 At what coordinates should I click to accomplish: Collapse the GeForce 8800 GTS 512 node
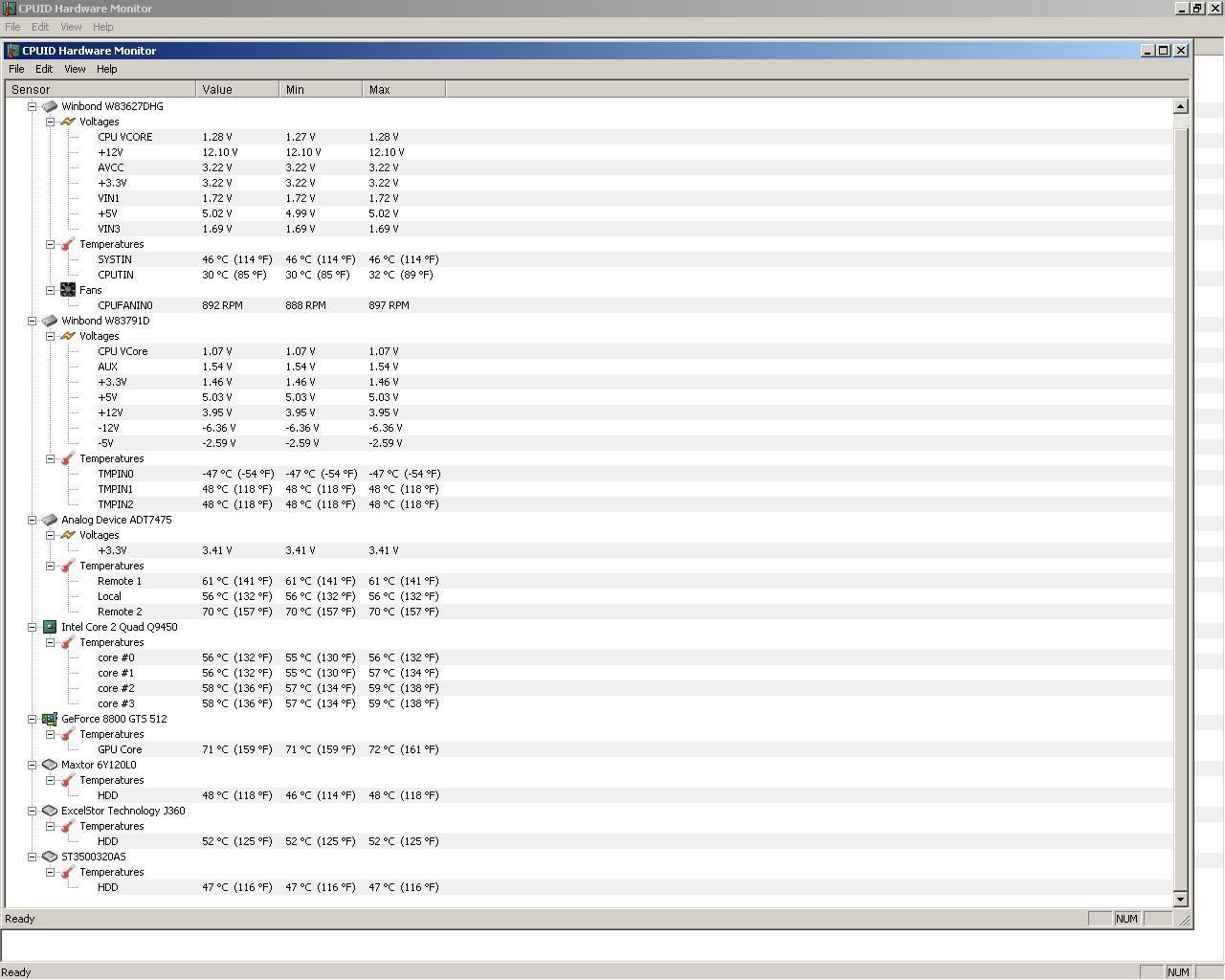32,719
